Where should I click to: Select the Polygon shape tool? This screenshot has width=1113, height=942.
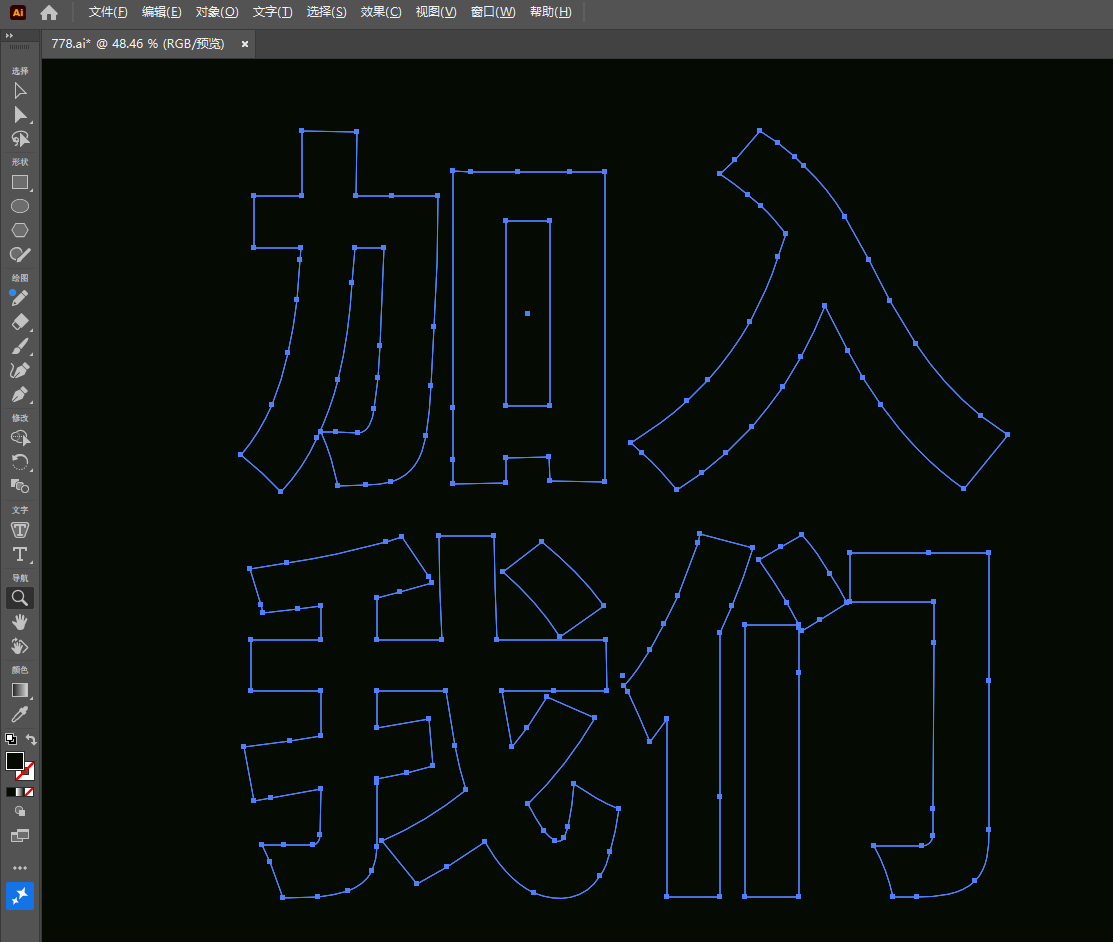pyautogui.click(x=20, y=231)
